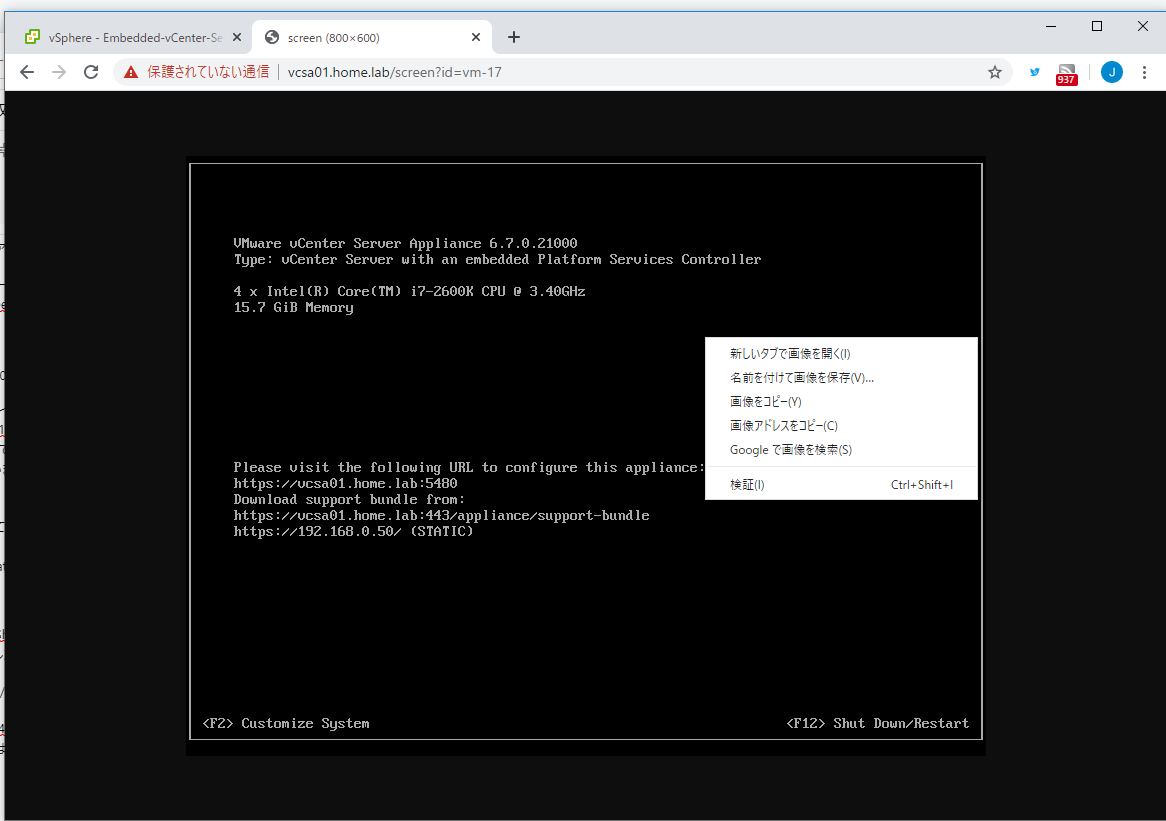Open Chrome's three-dot menu
Image resolution: width=1166 pixels, height=821 pixels.
click(x=1144, y=72)
